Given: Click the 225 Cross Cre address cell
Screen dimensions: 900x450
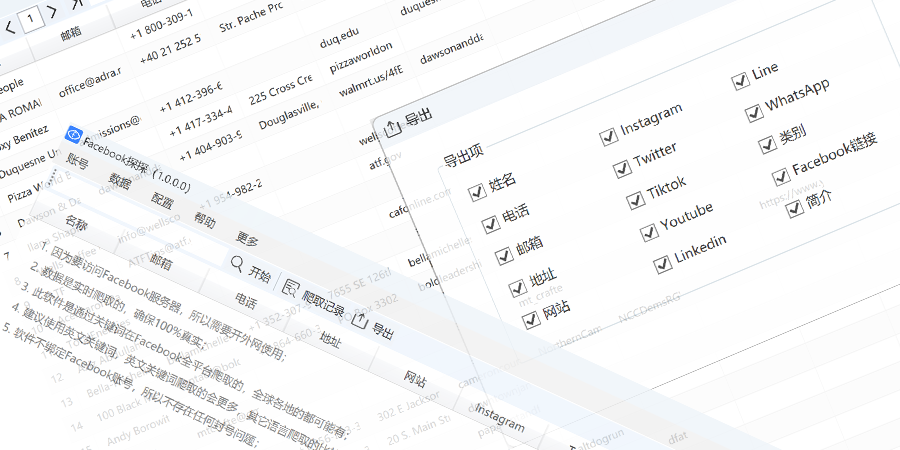Looking at the screenshot, I should (x=280, y=90).
